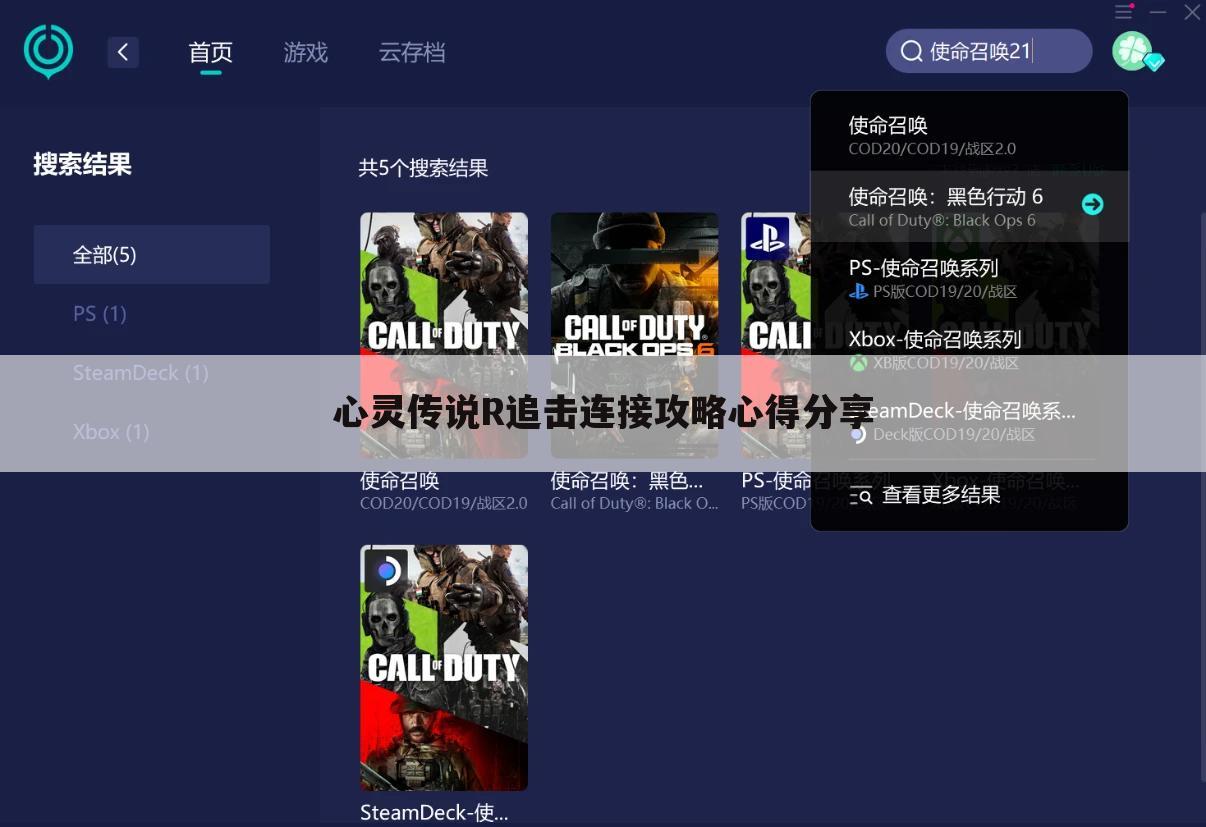Click the PlayStation badge on third cover
Screen dimensions: 1206x827
[x=767, y=238]
